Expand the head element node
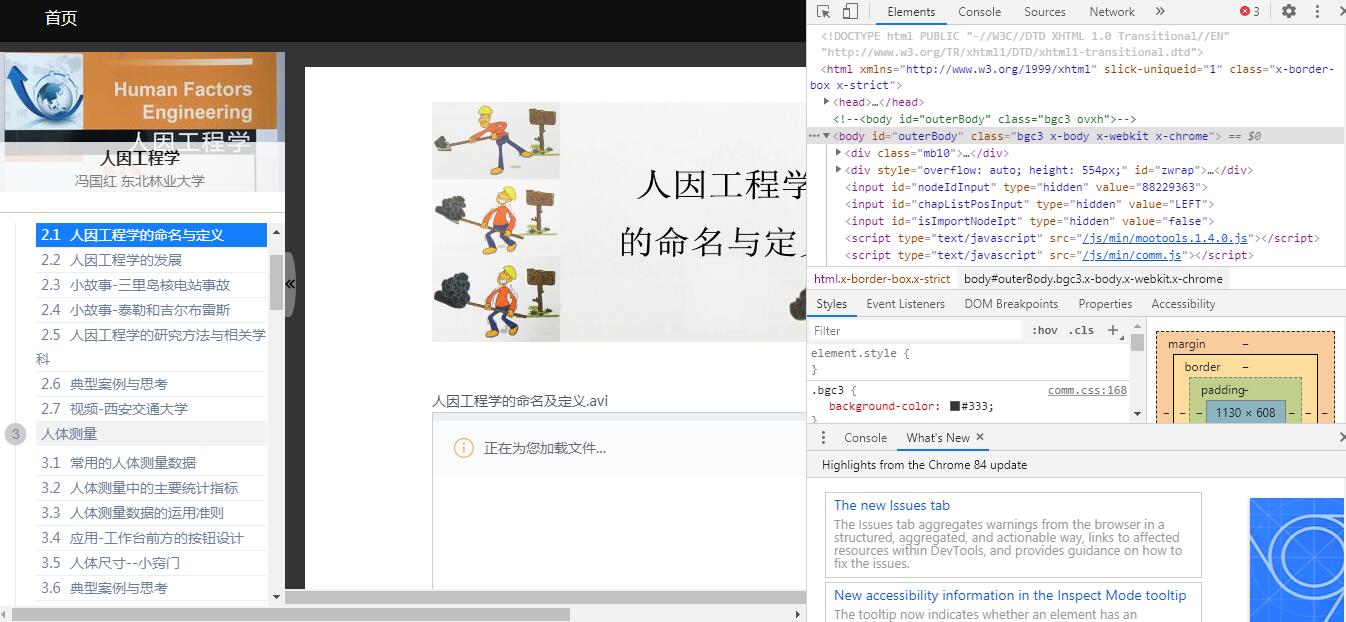The height and width of the screenshot is (622, 1346). coord(827,101)
